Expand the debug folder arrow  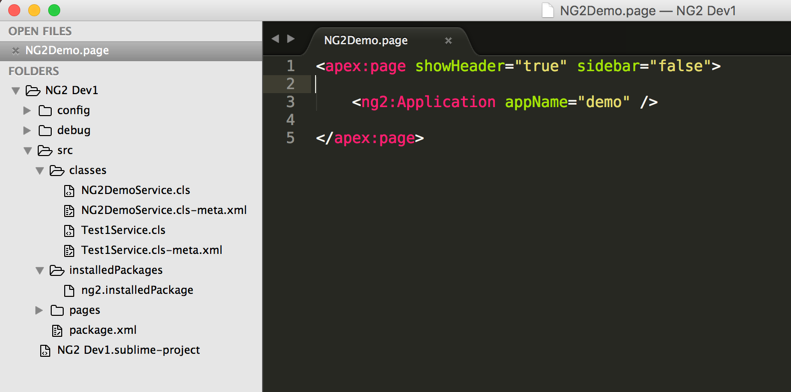click(x=27, y=131)
